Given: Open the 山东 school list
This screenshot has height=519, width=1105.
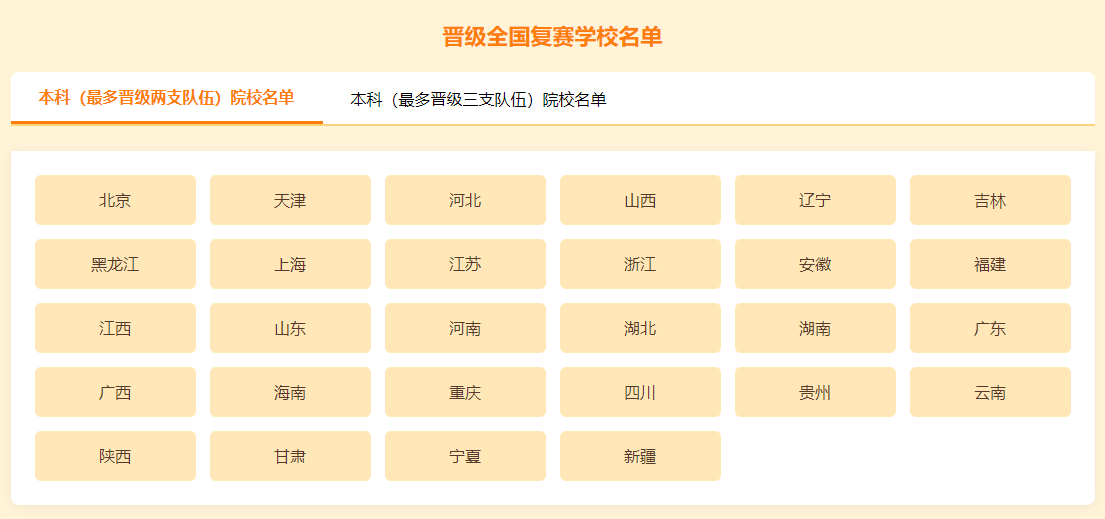Looking at the screenshot, I should 290,328.
